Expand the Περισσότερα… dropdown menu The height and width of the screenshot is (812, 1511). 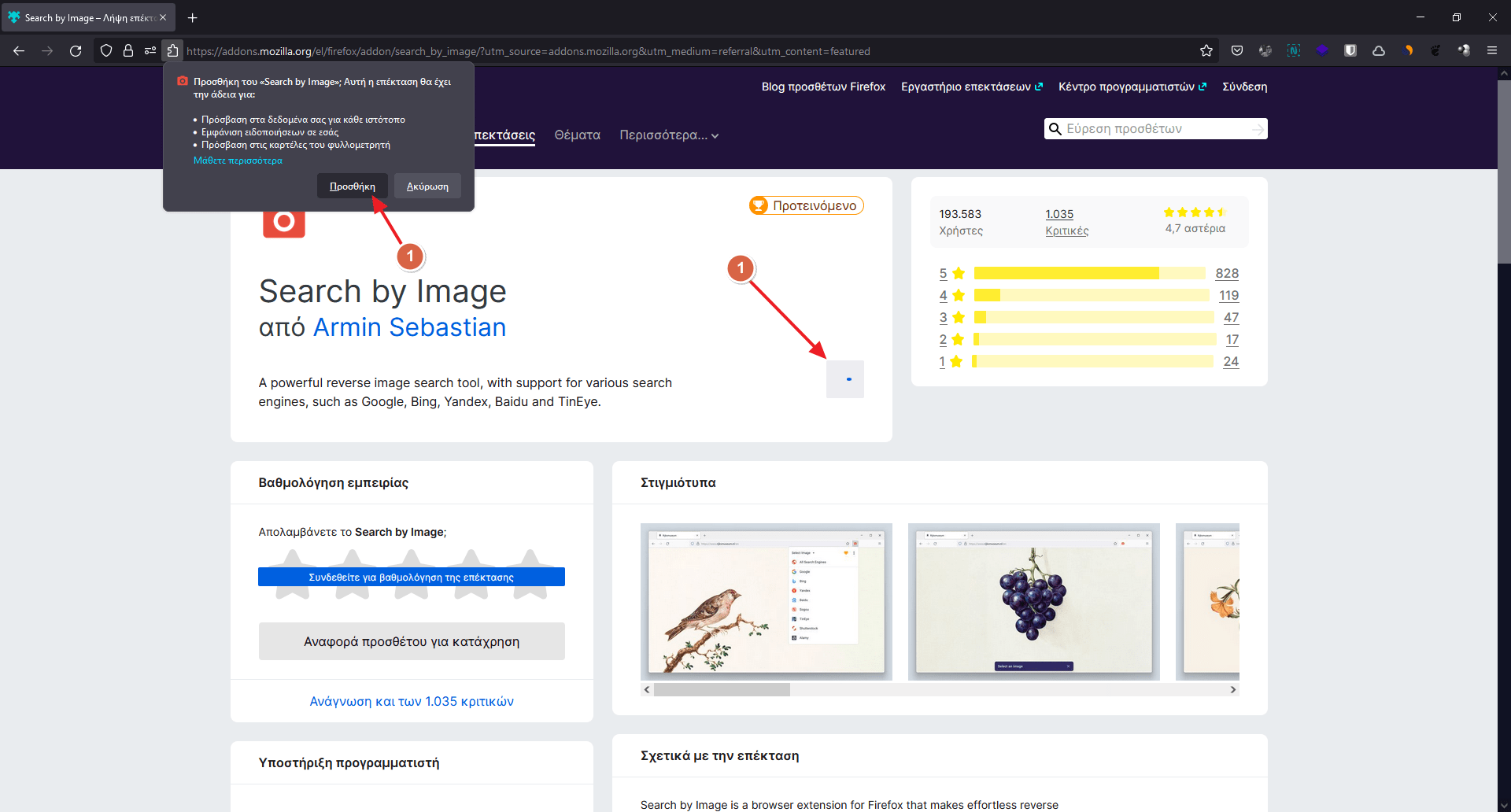point(669,135)
